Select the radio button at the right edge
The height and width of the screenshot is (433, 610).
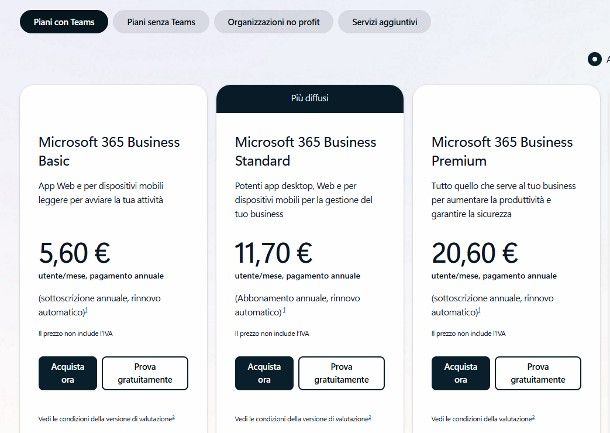[596, 59]
